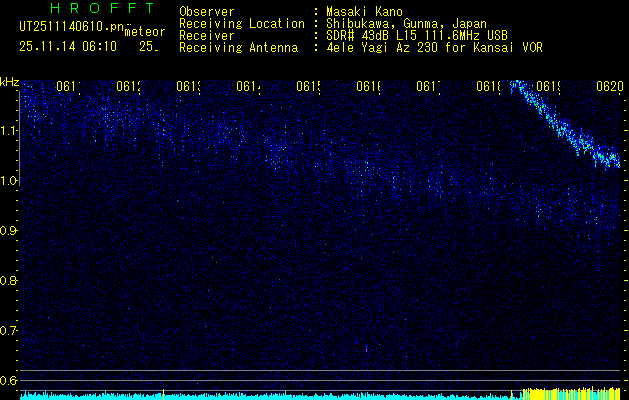Click the 1.0 kHz frequency tick
This screenshot has width=629, height=400.
pos(9,180)
